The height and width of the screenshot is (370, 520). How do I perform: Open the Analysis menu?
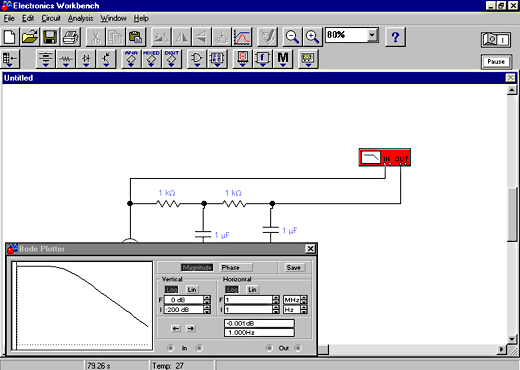pyautogui.click(x=80, y=18)
